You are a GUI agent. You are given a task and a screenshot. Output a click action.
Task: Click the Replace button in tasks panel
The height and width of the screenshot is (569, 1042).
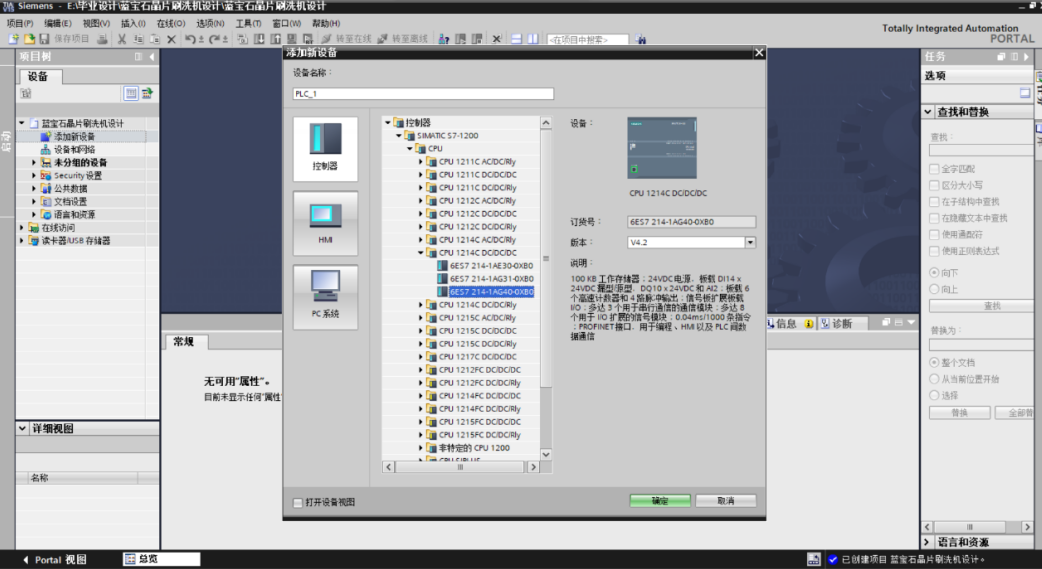pyautogui.click(x=960, y=413)
